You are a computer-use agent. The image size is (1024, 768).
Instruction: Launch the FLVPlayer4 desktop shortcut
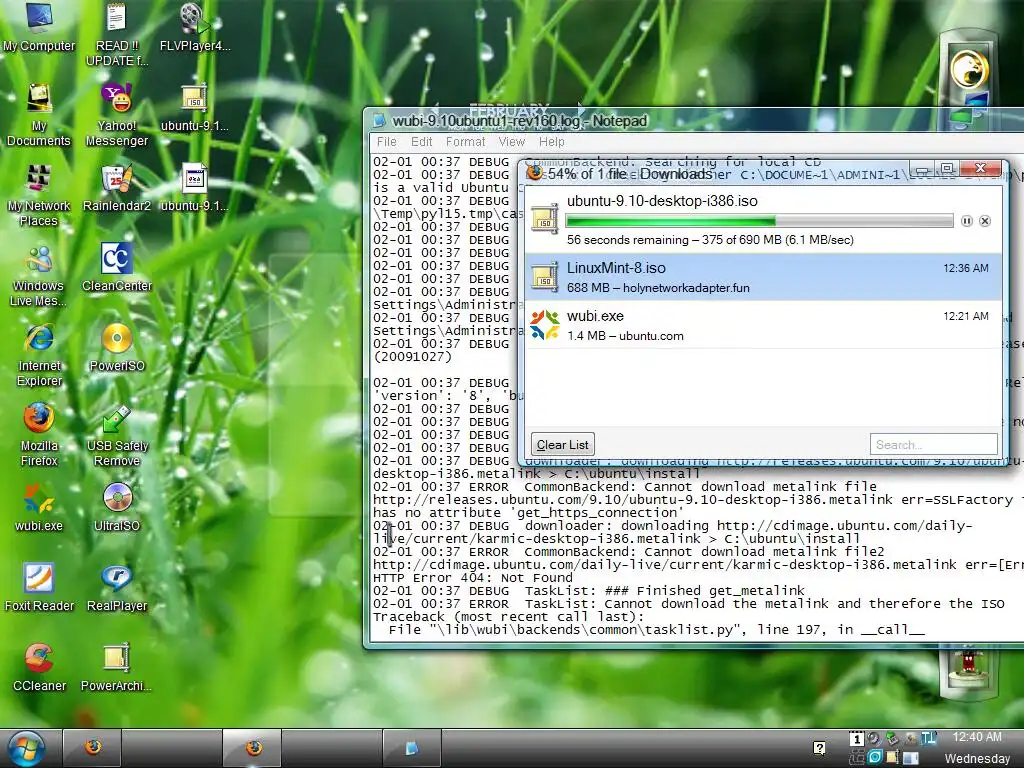(195, 27)
